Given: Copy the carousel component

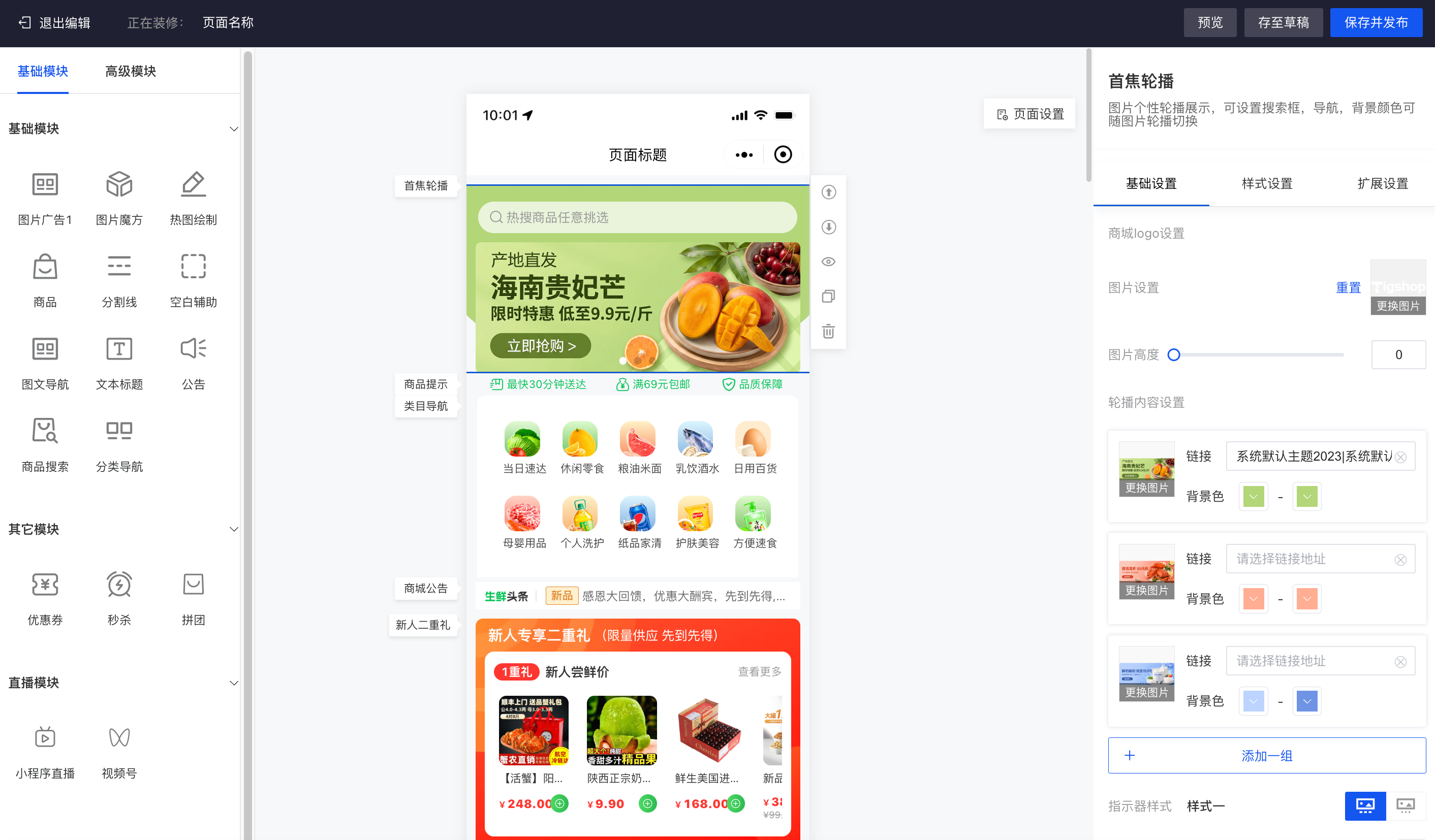Looking at the screenshot, I should (x=829, y=296).
